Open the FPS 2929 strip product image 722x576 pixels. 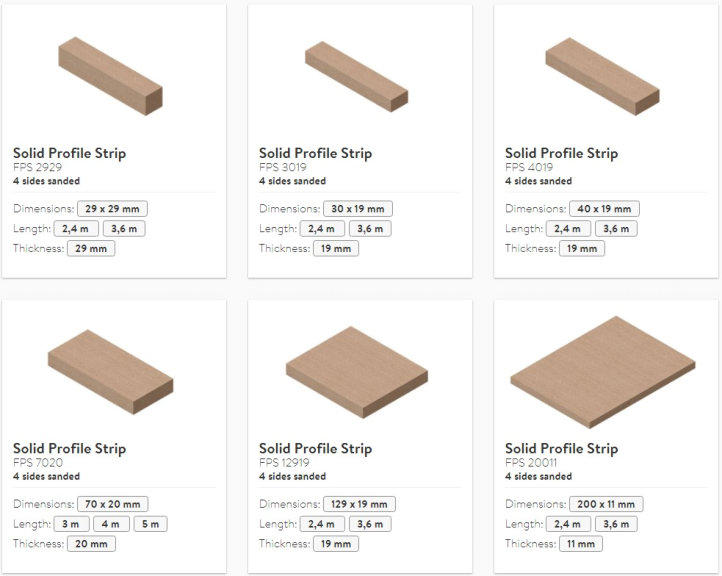(111, 76)
